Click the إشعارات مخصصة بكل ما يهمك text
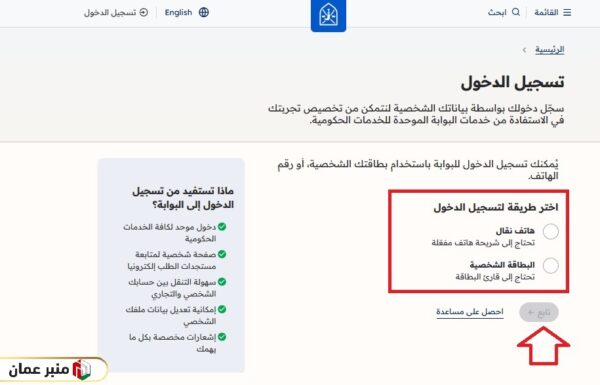The width and height of the screenshot is (600, 385). click(173, 343)
